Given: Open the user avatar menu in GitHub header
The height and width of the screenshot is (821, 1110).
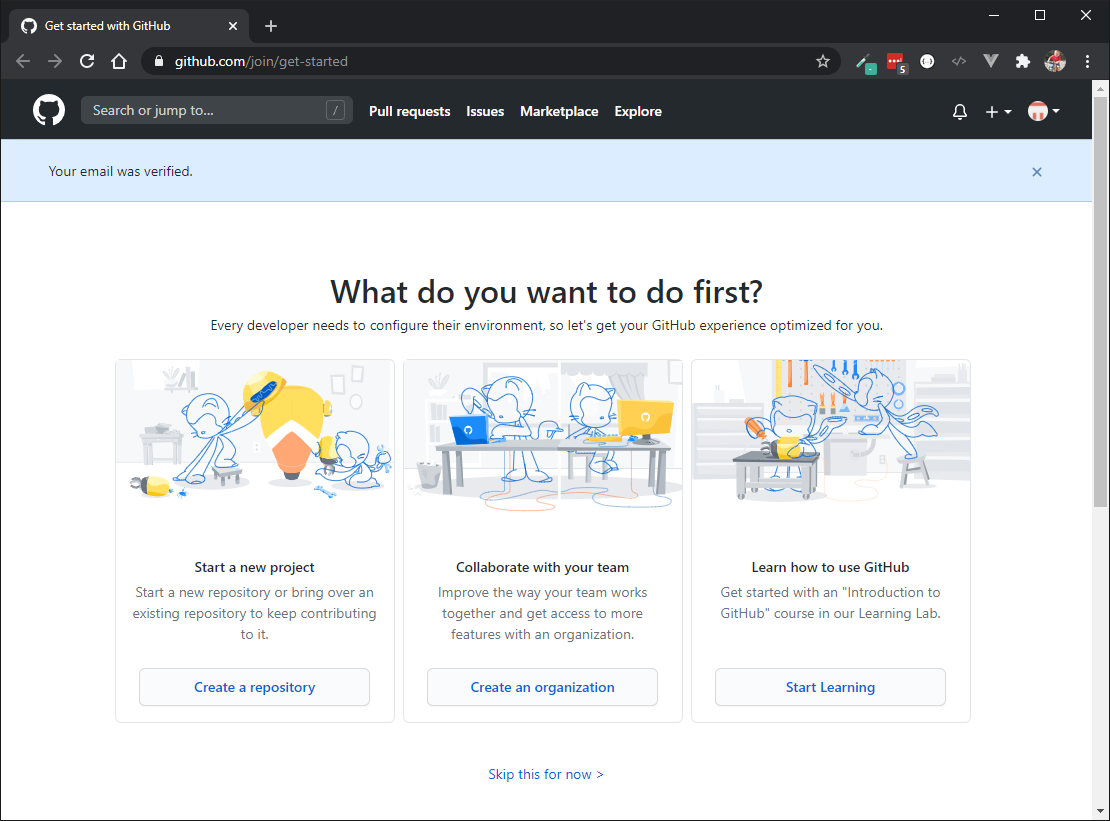Looking at the screenshot, I should (x=1043, y=111).
